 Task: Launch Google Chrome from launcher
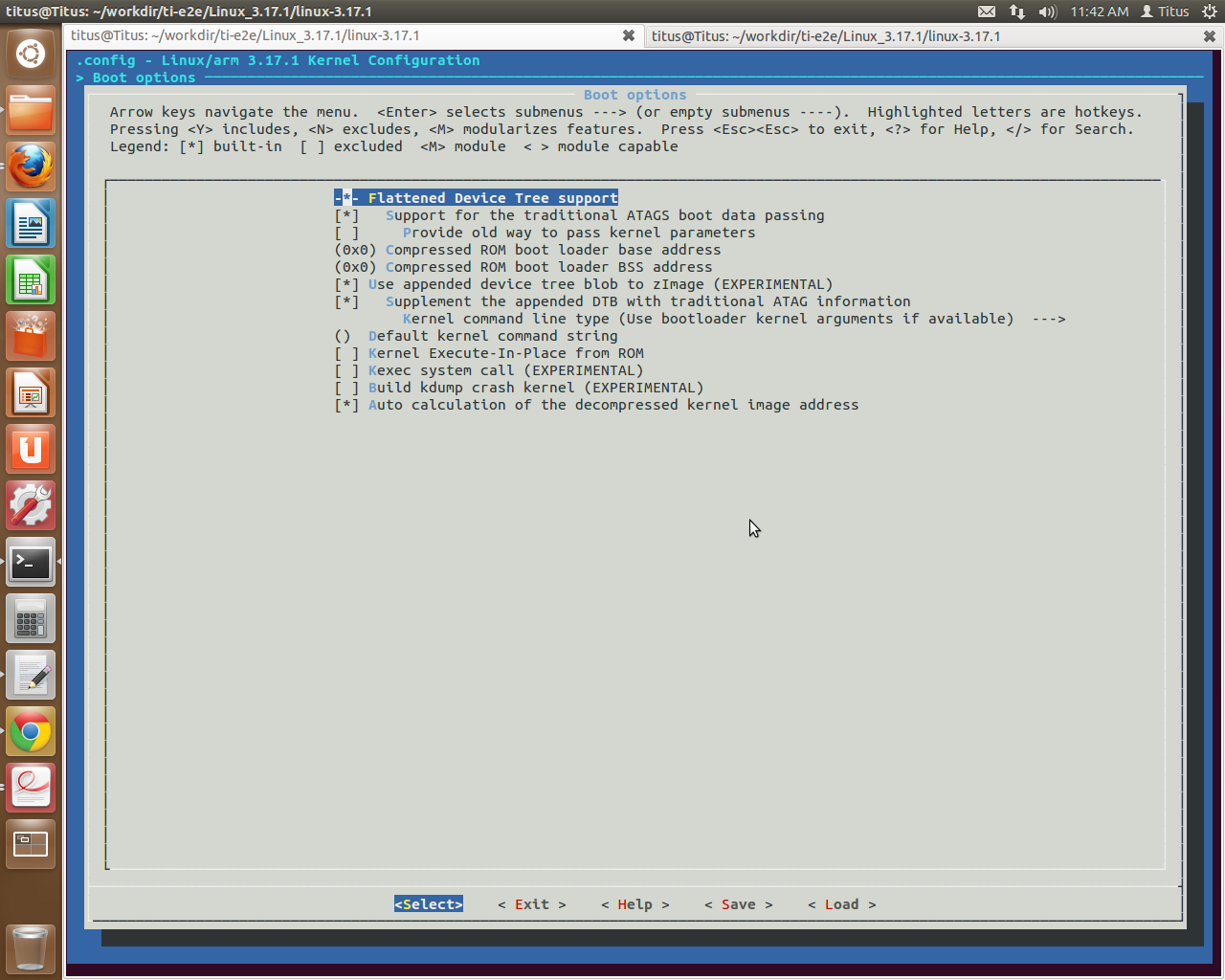click(x=31, y=732)
